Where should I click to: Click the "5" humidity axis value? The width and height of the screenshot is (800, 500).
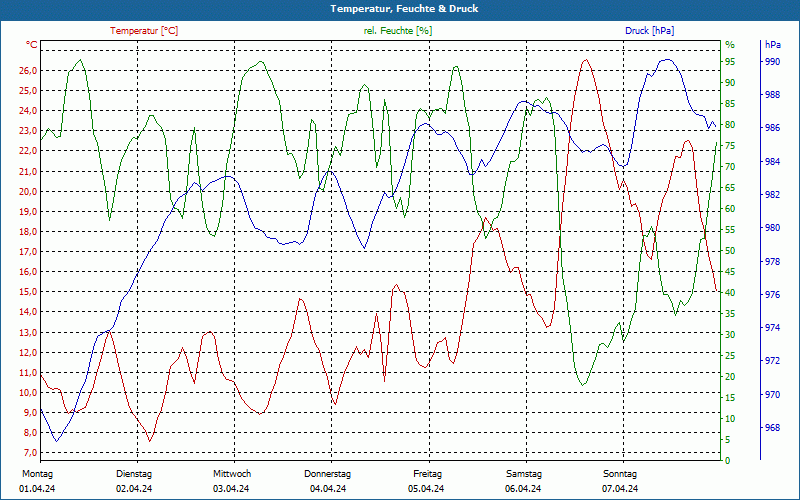(728, 440)
